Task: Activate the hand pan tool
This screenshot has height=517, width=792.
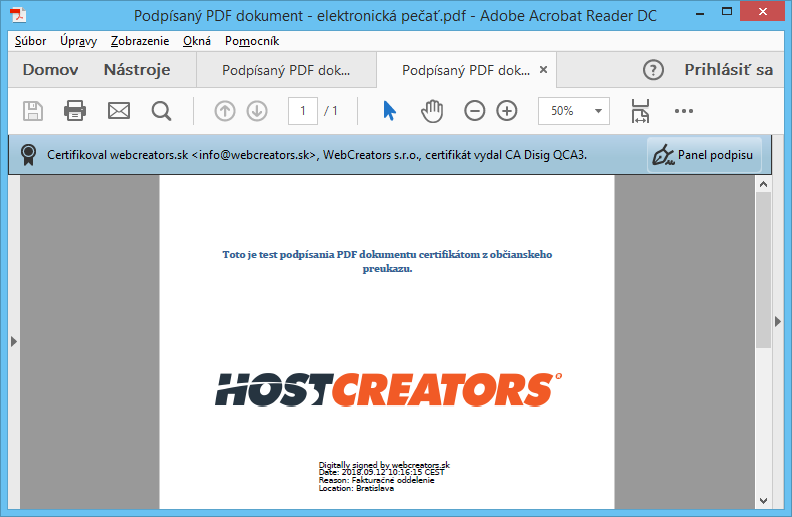Action: point(432,111)
